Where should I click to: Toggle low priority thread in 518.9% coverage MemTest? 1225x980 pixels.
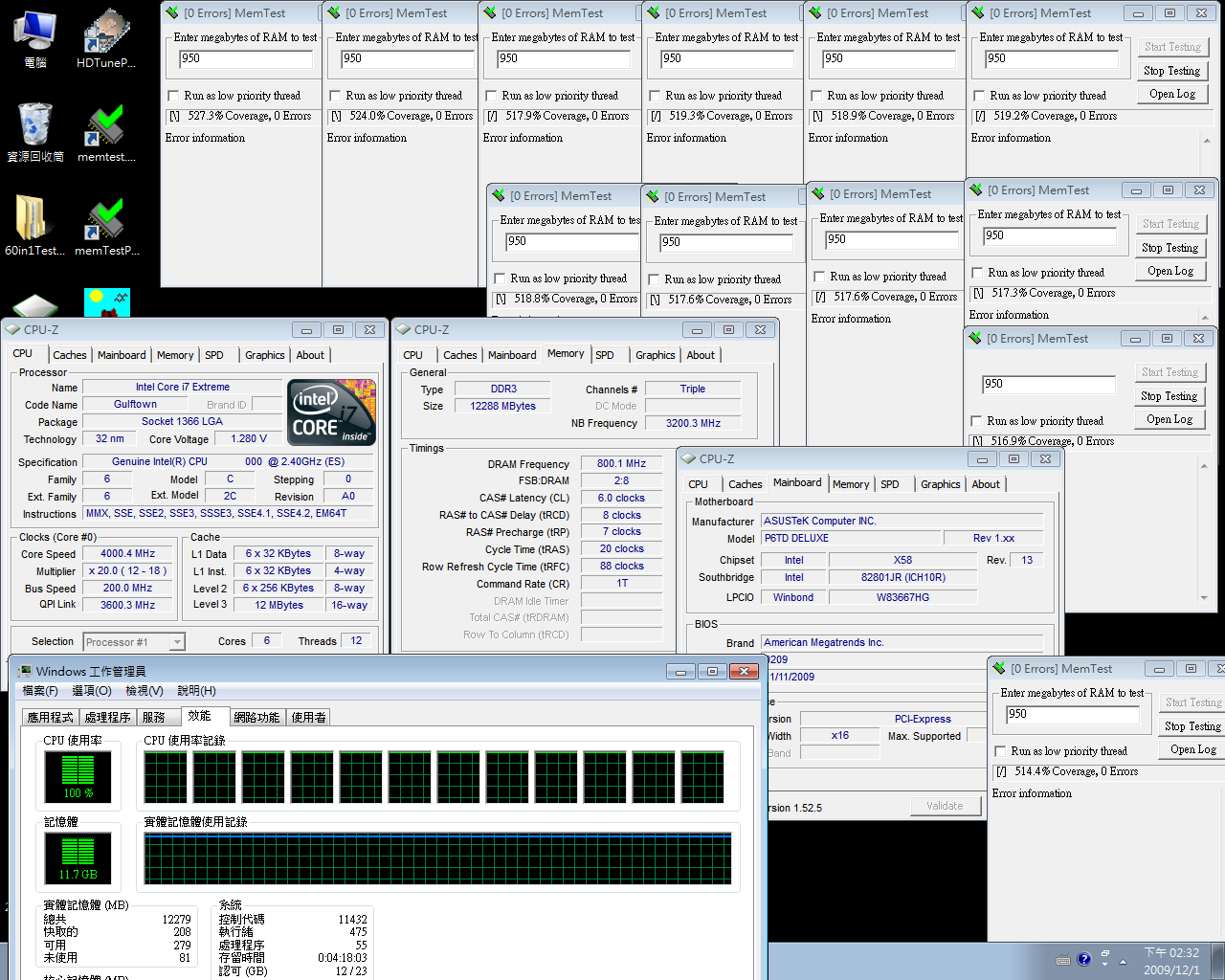click(x=816, y=96)
